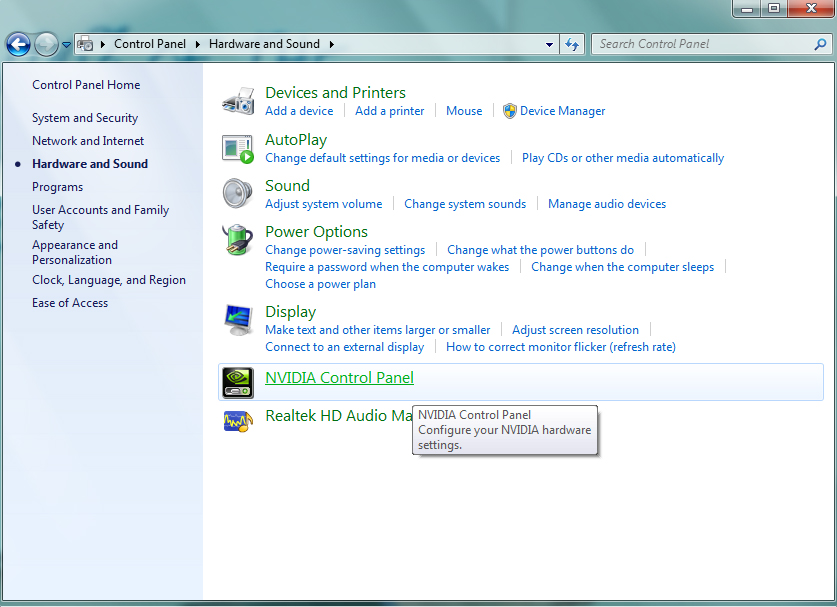837x607 pixels.
Task: Open Ease of Access category
Action: pyautogui.click(x=70, y=303)
